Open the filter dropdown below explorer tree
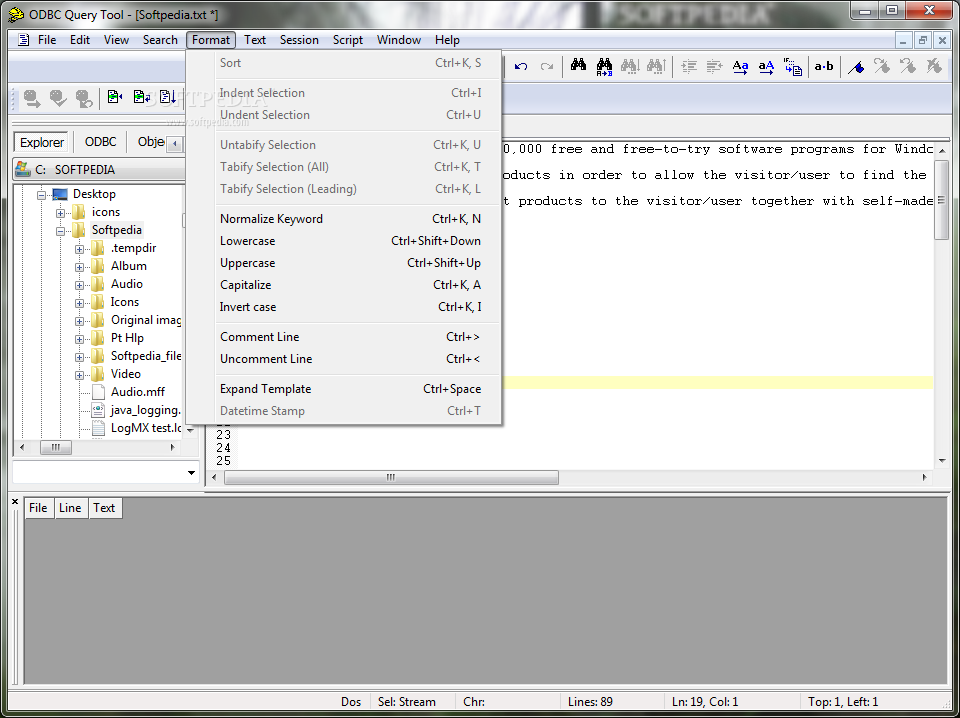 click(x=191, y=473)
